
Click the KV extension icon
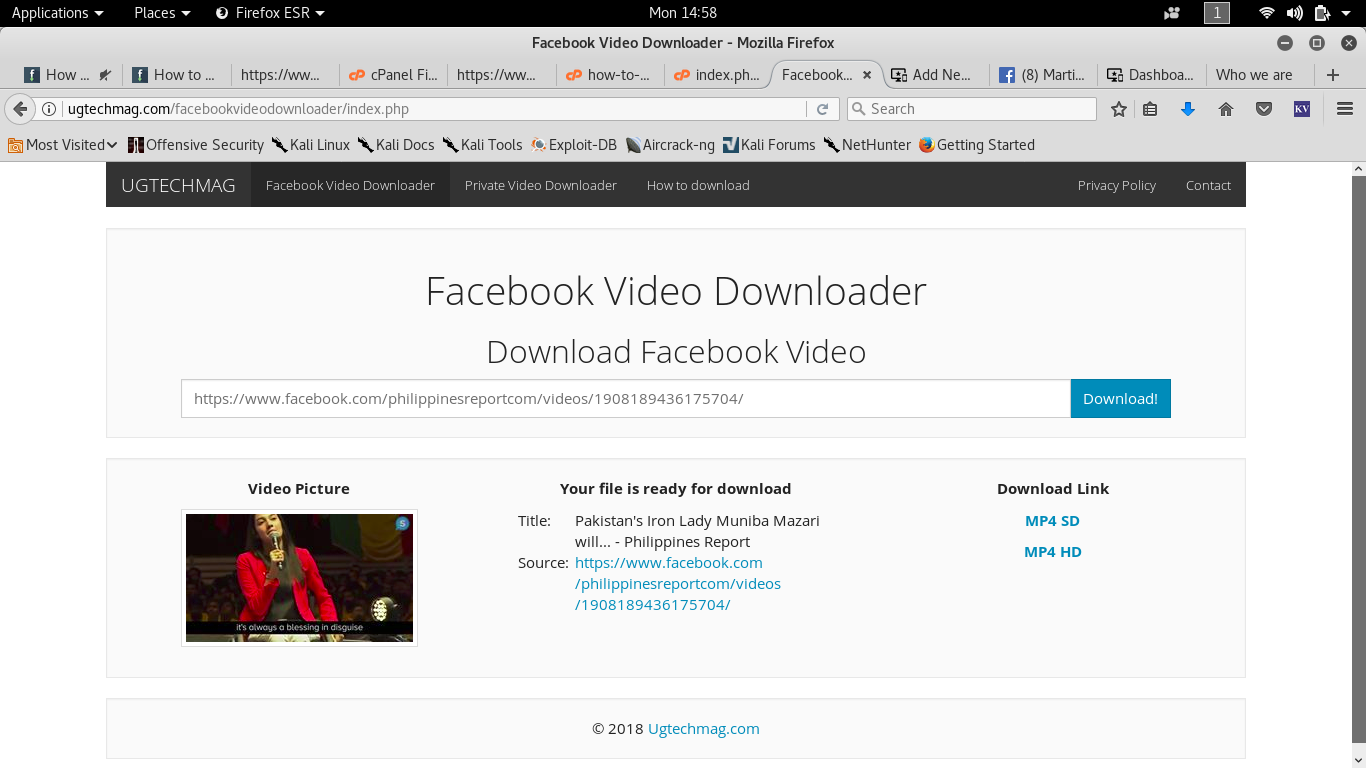pos(1302,109)
